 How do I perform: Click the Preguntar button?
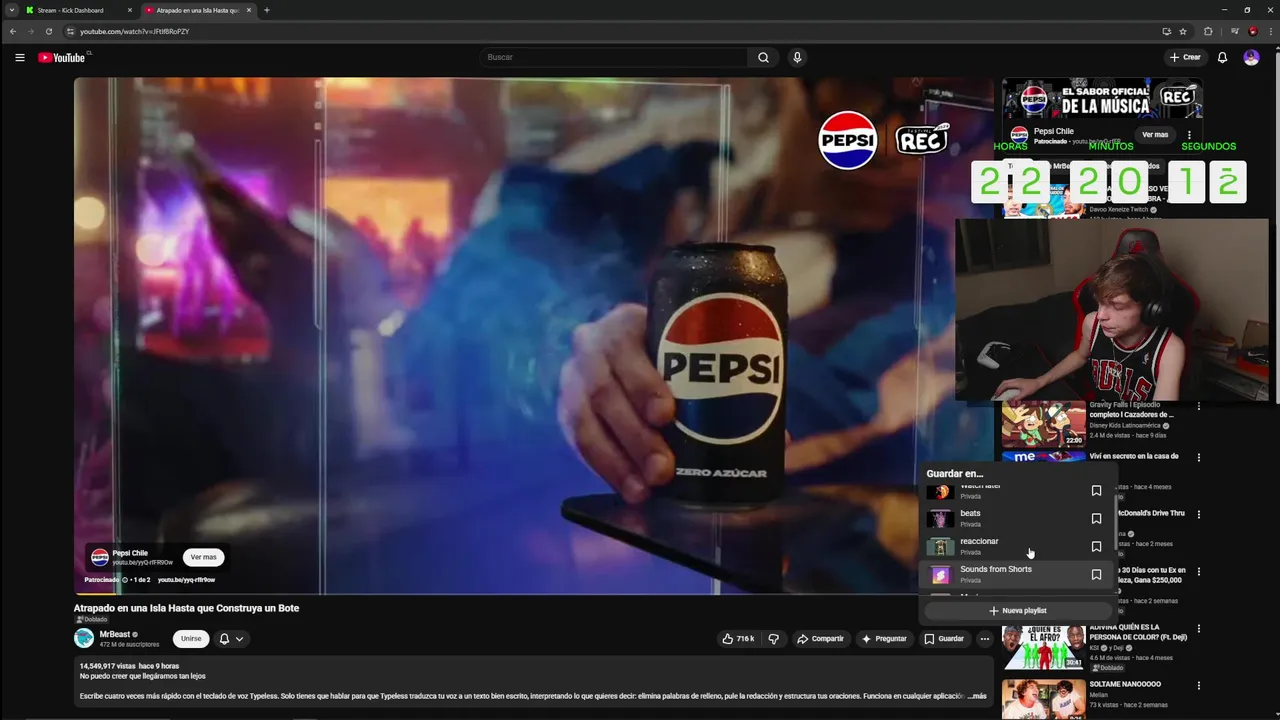(884, 638)
